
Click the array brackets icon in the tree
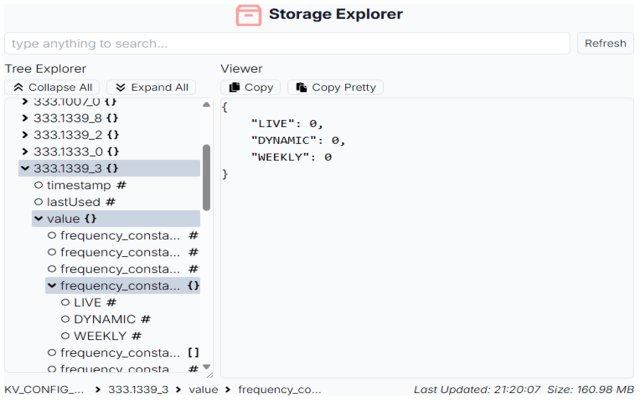tap(194, 353)
